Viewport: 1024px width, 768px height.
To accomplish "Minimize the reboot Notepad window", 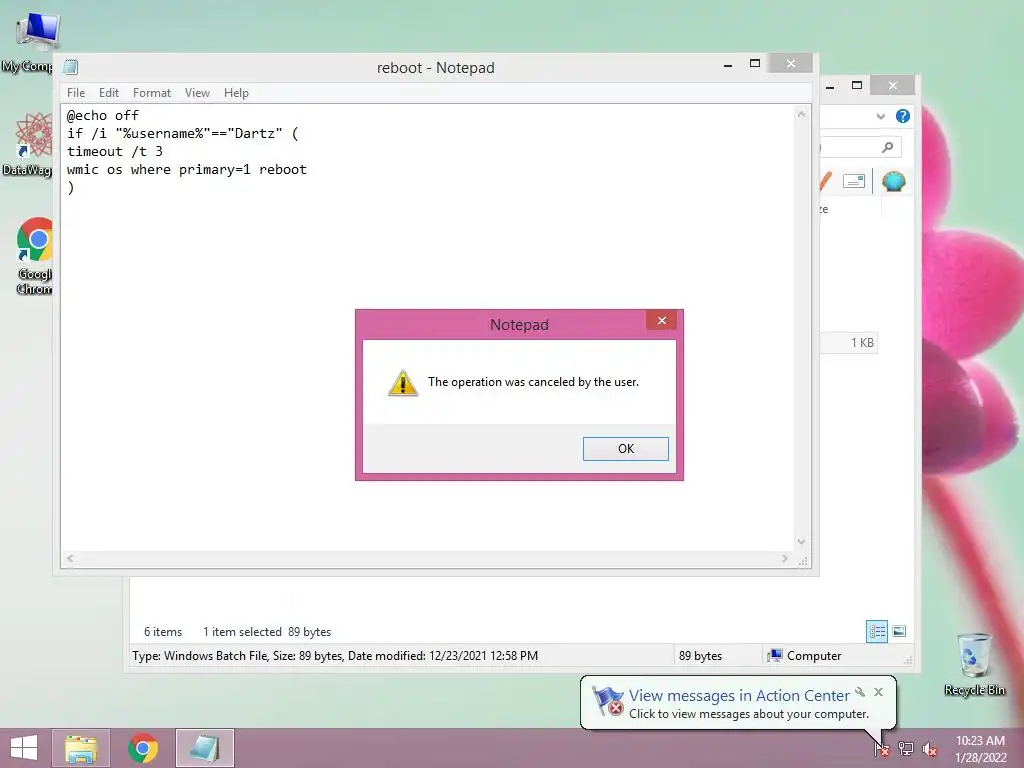I will click(x=728, y=65).
